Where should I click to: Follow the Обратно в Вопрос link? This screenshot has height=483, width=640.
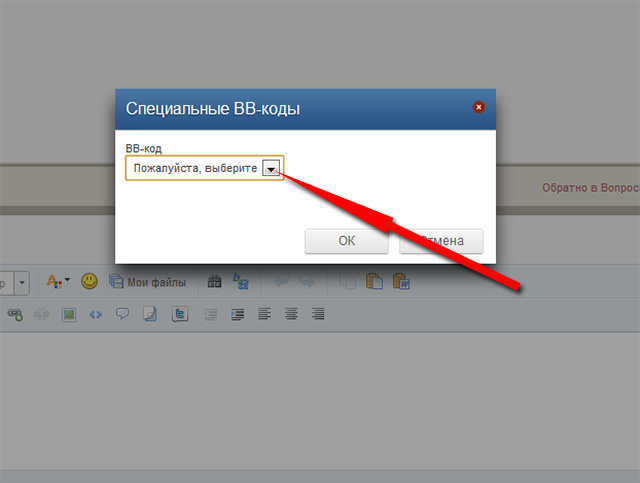click(591, 187)
